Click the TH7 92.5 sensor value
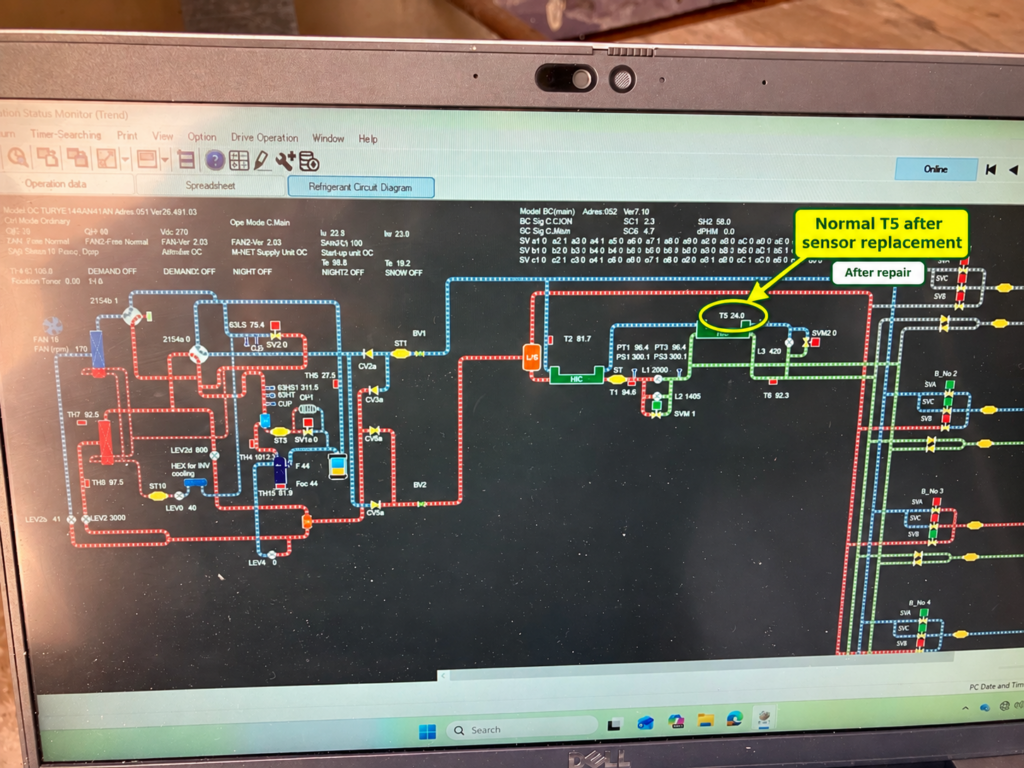This screenshot has height=768, width=1024. click(83, 415)
